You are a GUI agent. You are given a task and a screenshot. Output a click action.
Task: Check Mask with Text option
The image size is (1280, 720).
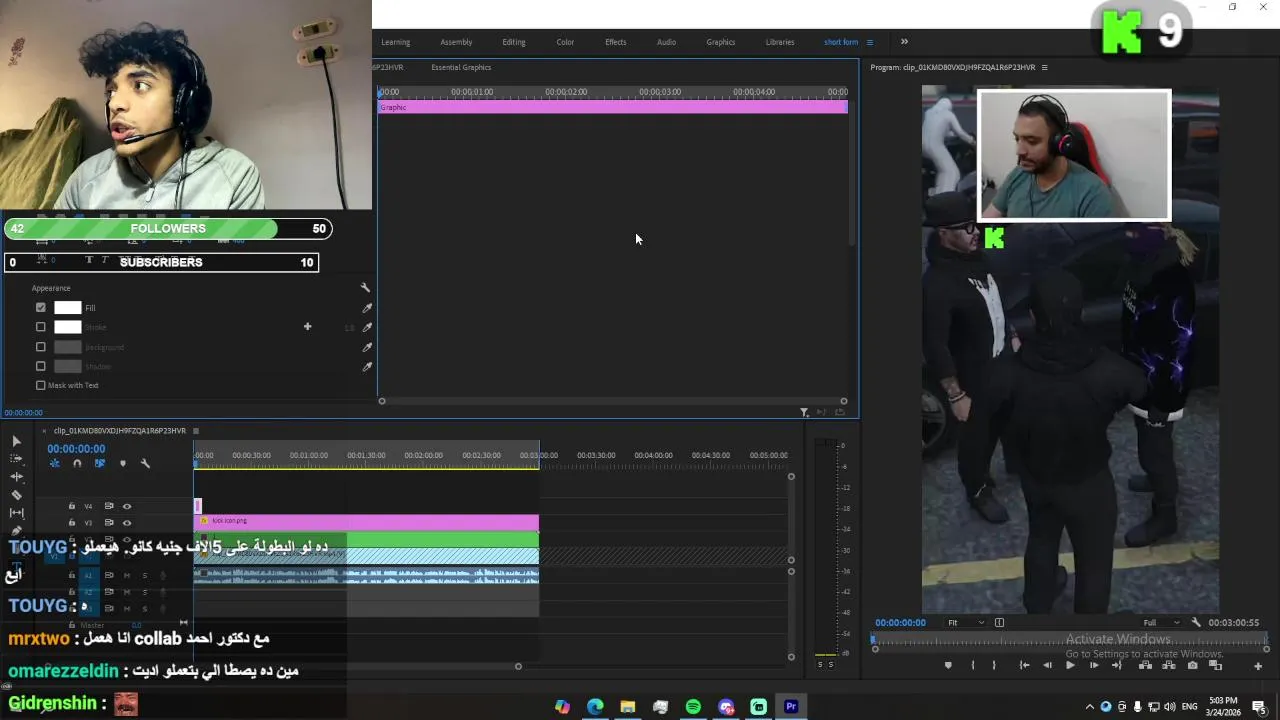pos(41,385)
